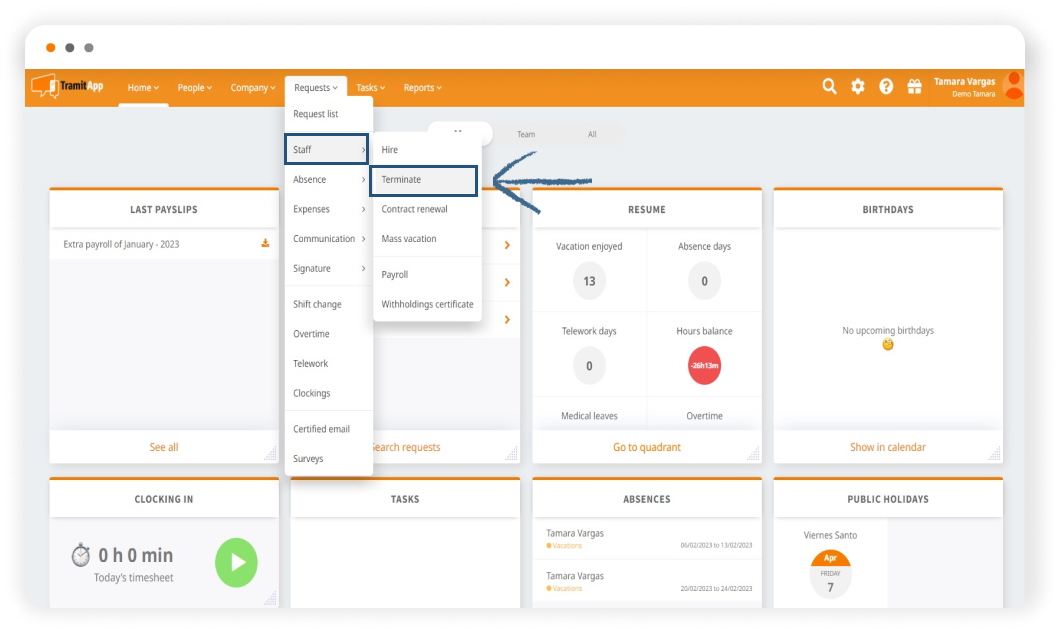Expand the People dropdown menu
The height and width of the screenshot is (633, 1061).
point(194,88)
